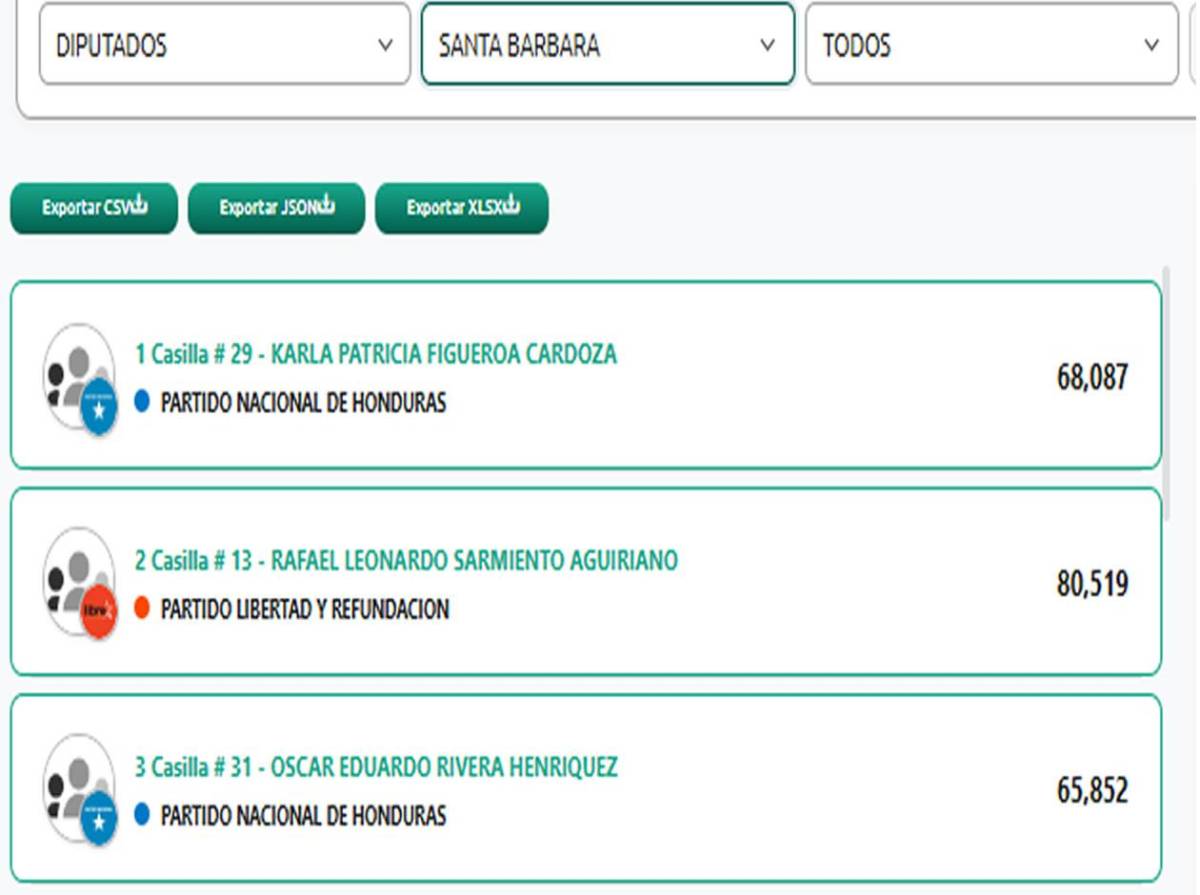Click the orange dot beside Partido Libertad y Refundacion
This screenshot has height=895, width=1200.
[142, 608]
